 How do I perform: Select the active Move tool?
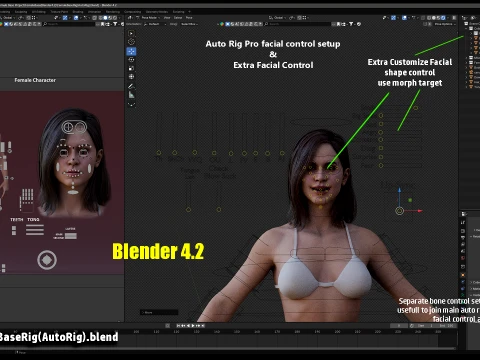131,51
